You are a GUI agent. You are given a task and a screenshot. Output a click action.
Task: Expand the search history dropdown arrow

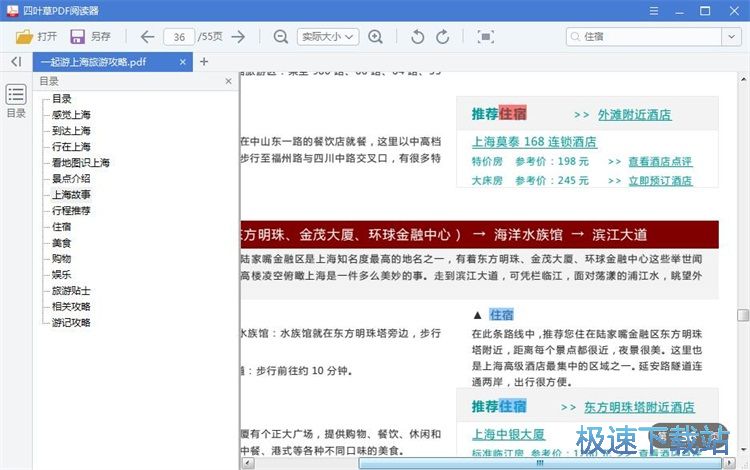731,37
